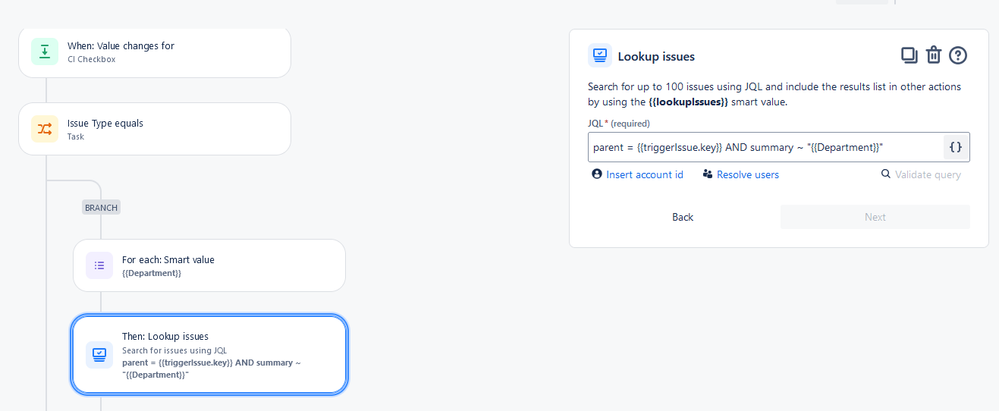Click the green trigger icon on When card

(45, 52)
